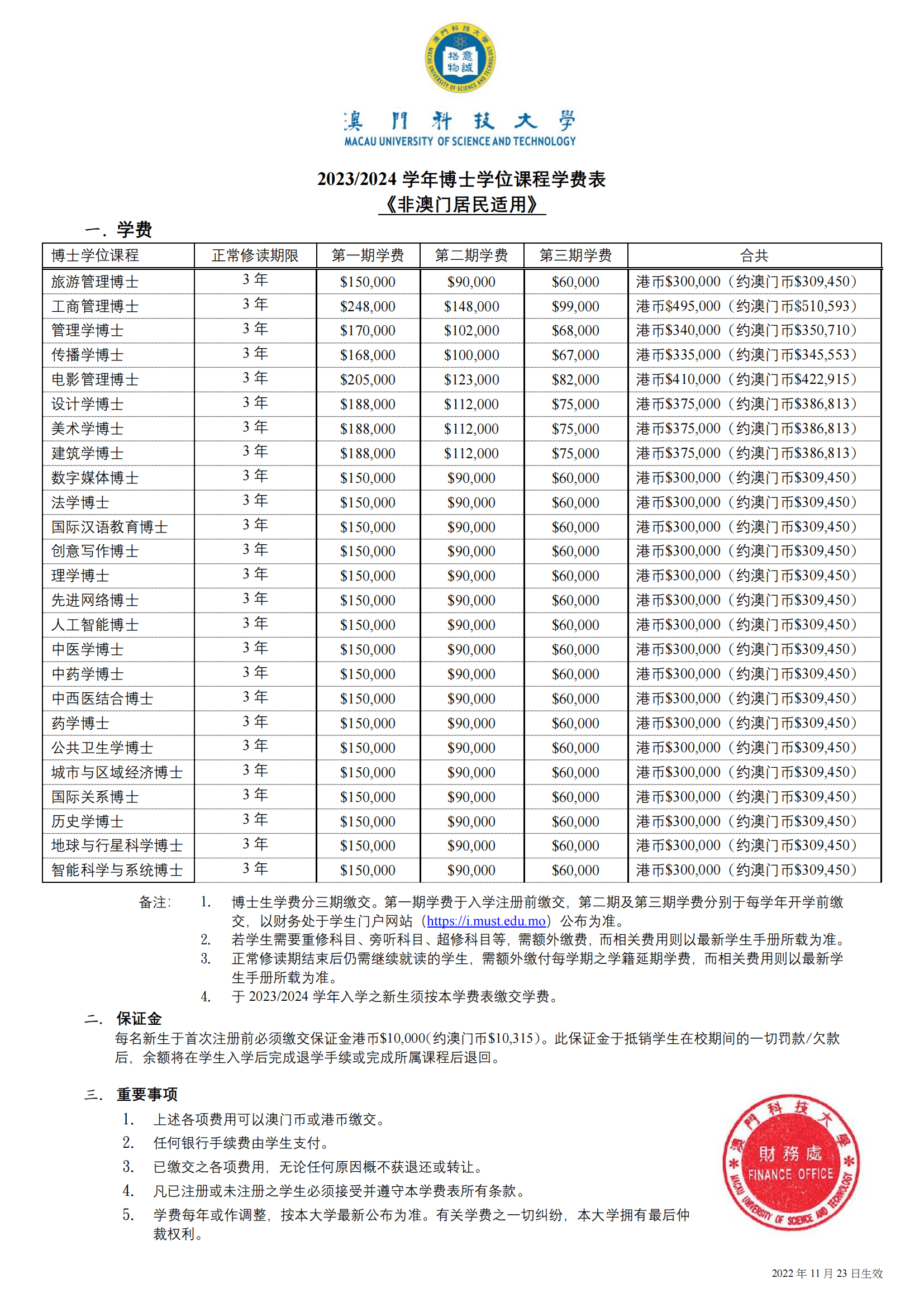Select the row label 理学博士
The width and height of the screenshot is (924, 1307).
(80, 576)
